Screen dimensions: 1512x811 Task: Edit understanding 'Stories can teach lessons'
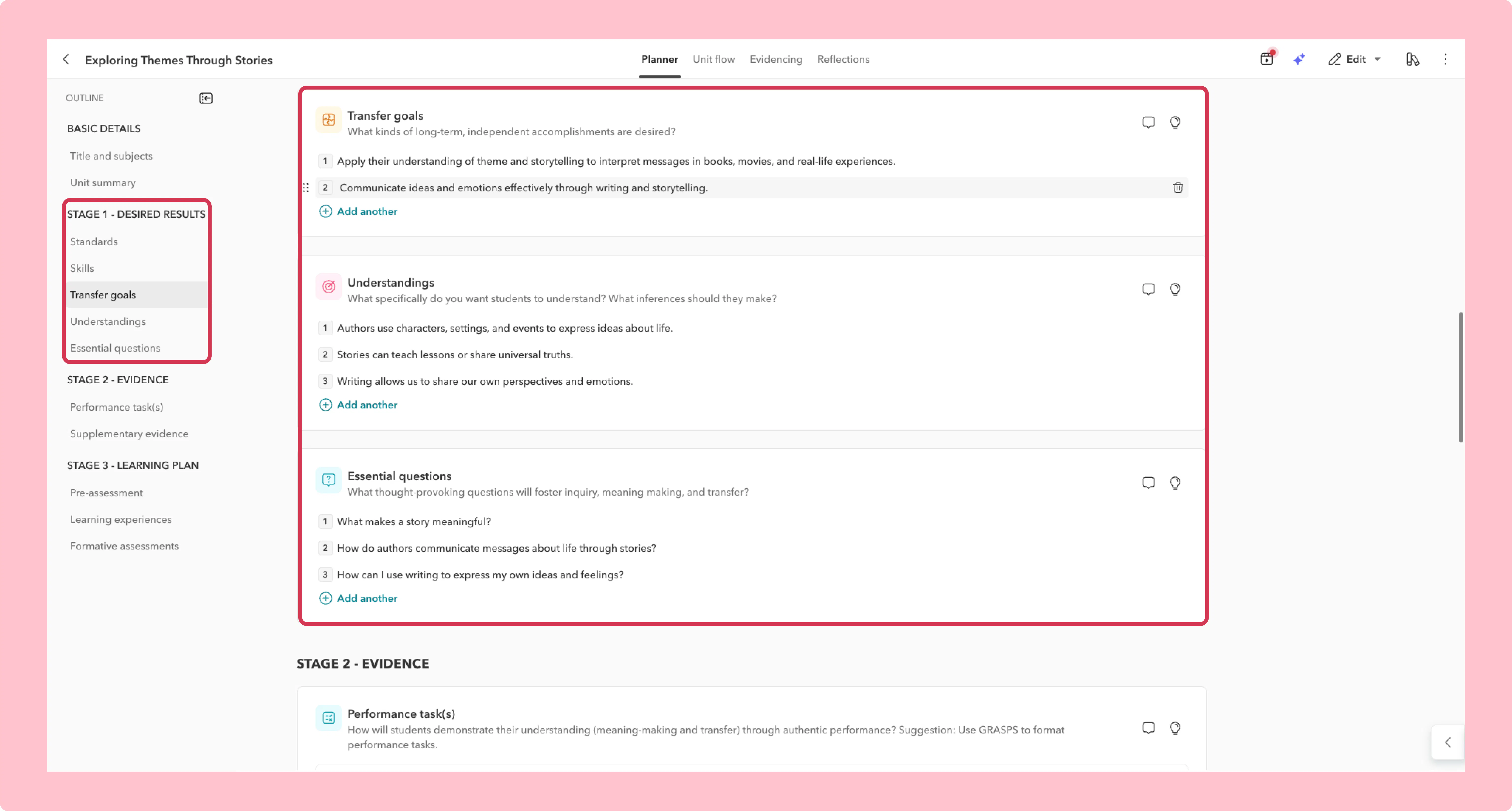[455, 355]
